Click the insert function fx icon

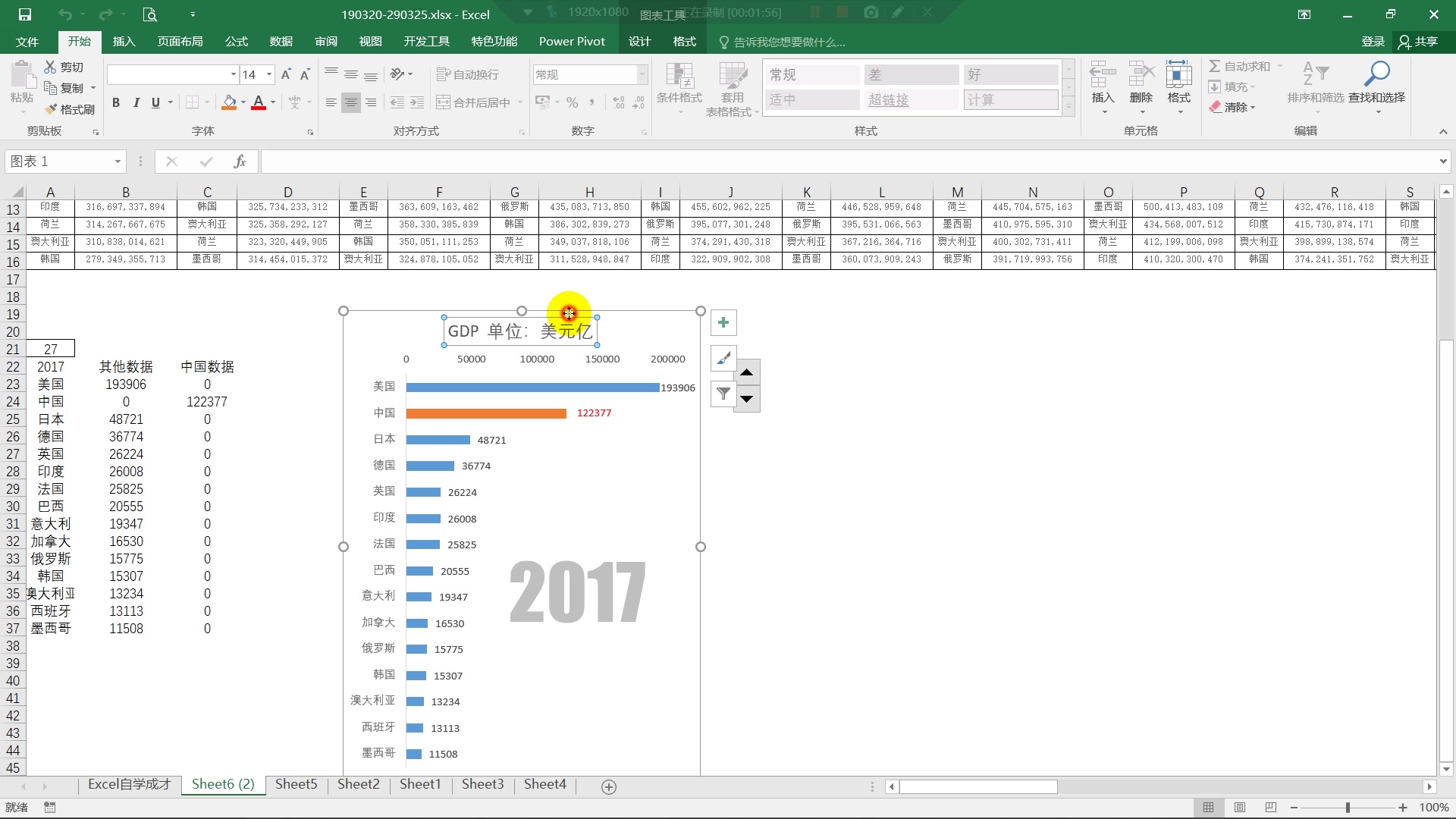[x=240, y=162]
